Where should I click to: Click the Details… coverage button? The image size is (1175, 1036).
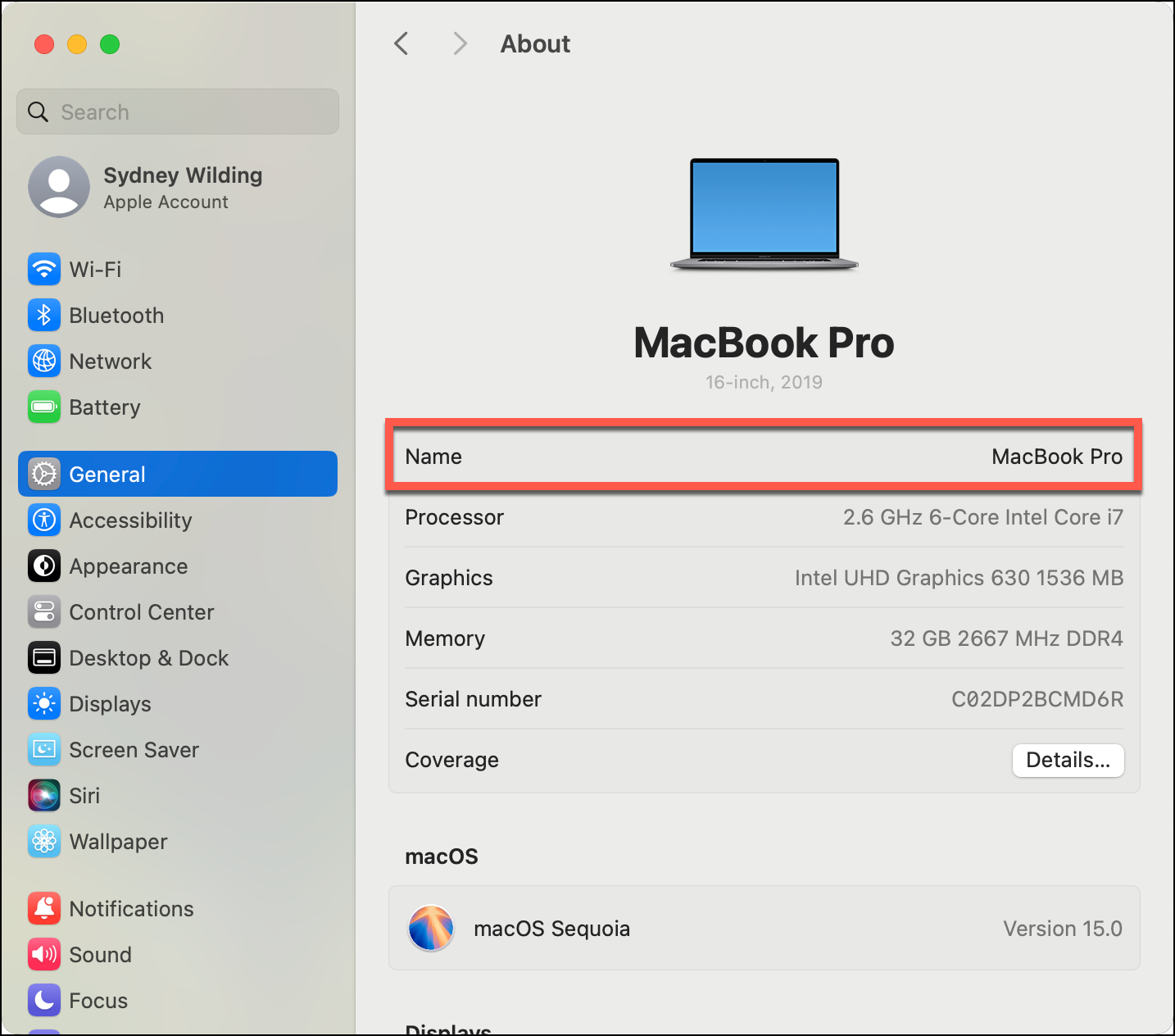click(1068, 760)
